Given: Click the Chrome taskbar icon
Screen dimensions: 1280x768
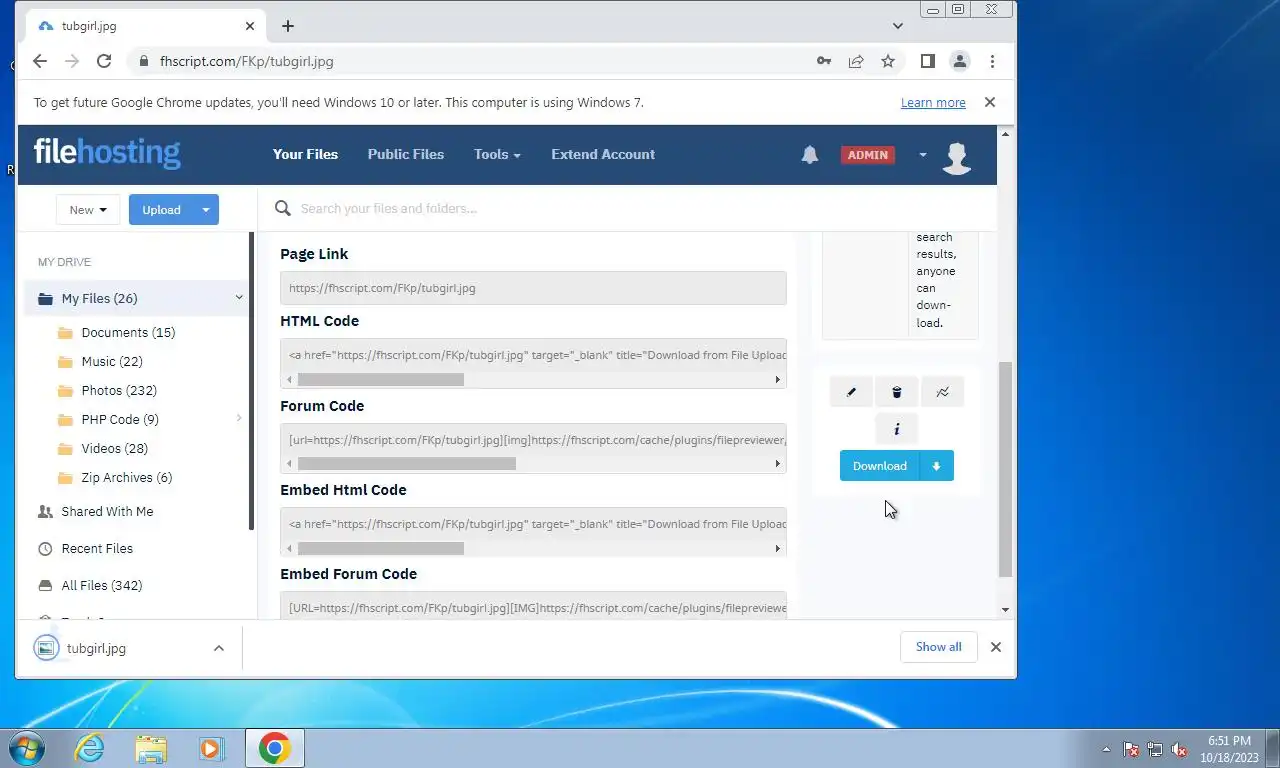Looking at the screenshot, I should coord(275,748).
